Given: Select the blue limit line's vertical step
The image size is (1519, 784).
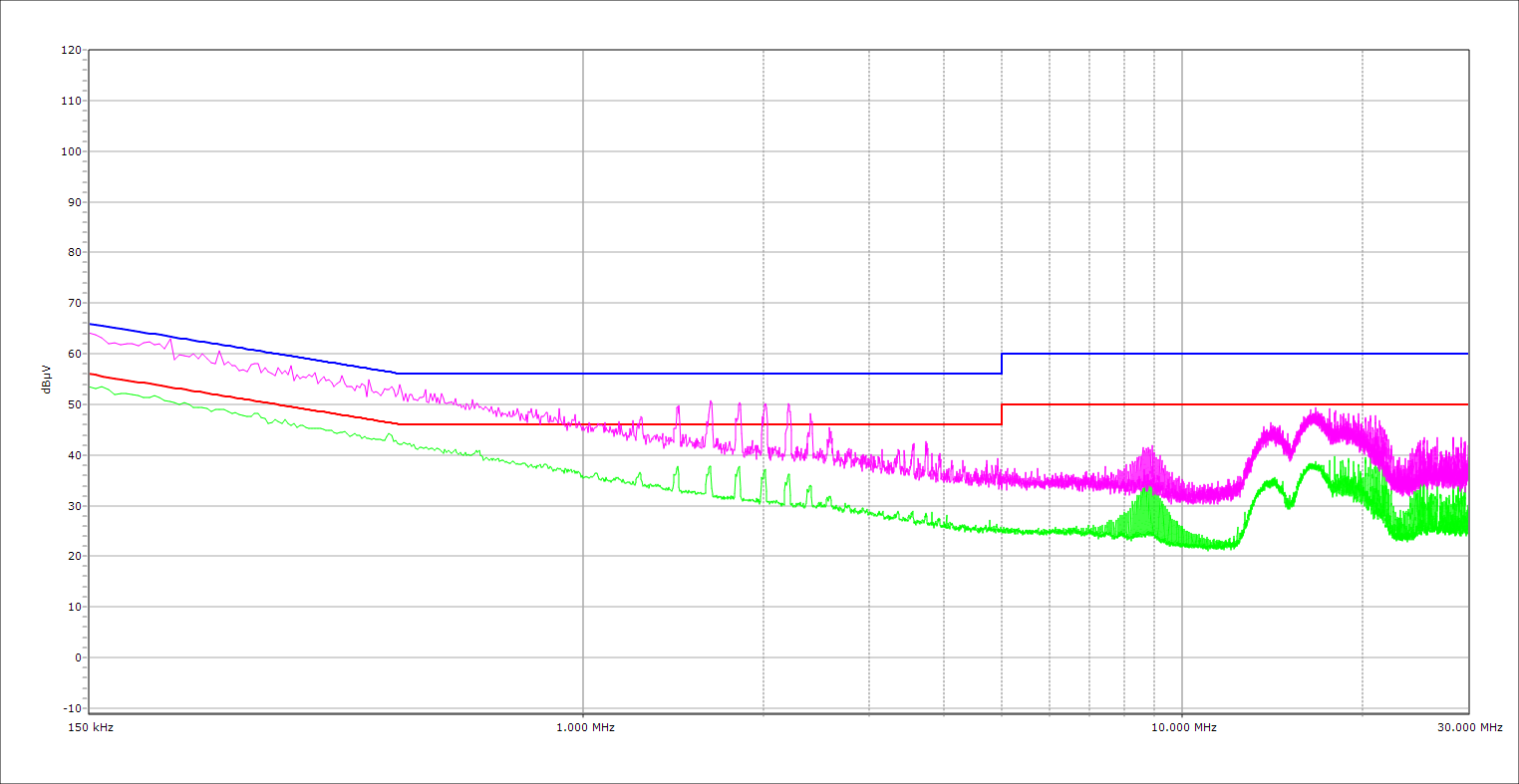Looking at the screenshot, I should [1002, 364].
